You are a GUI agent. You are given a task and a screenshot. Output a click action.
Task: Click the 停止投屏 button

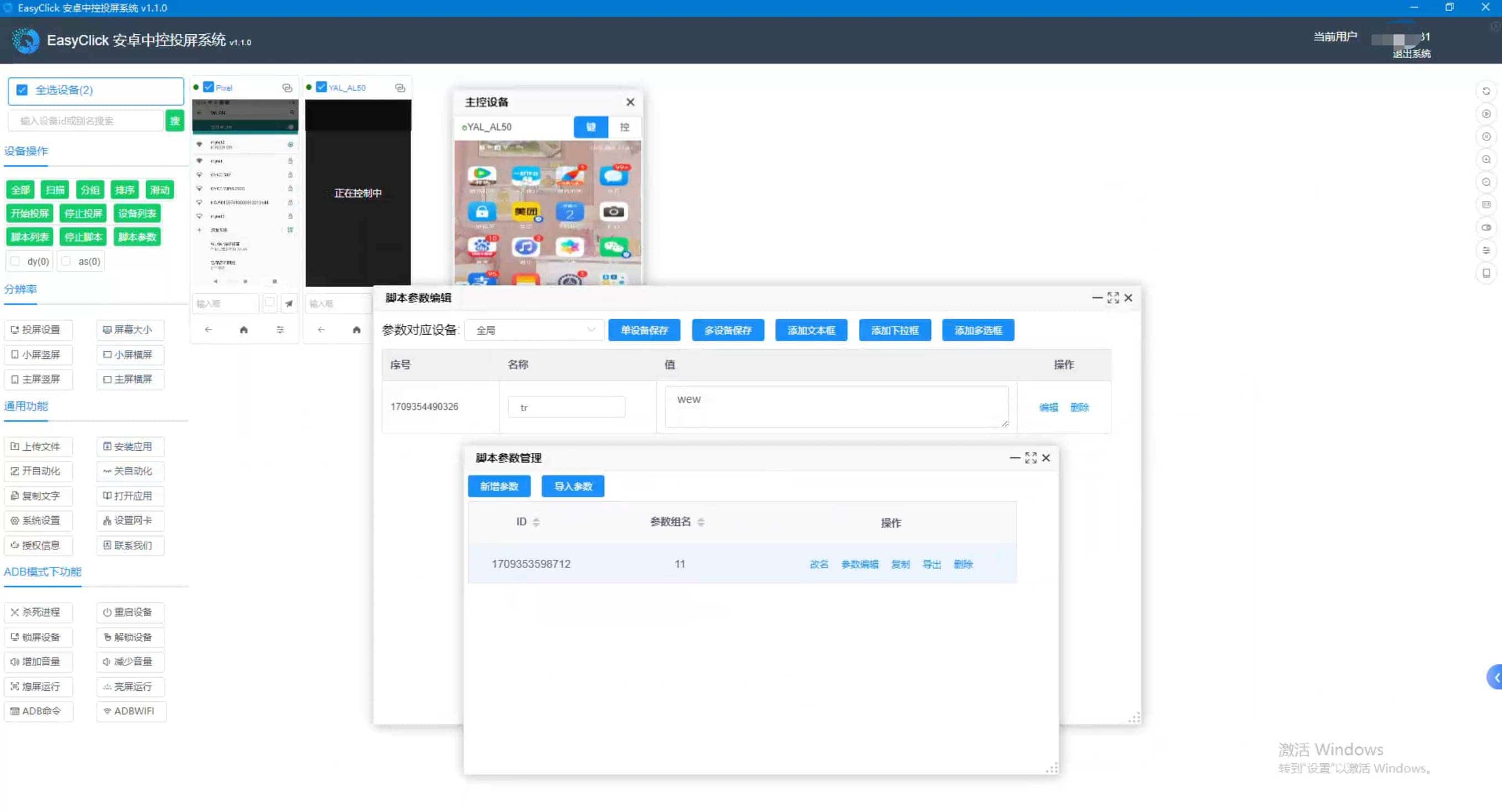pos(83,214)
